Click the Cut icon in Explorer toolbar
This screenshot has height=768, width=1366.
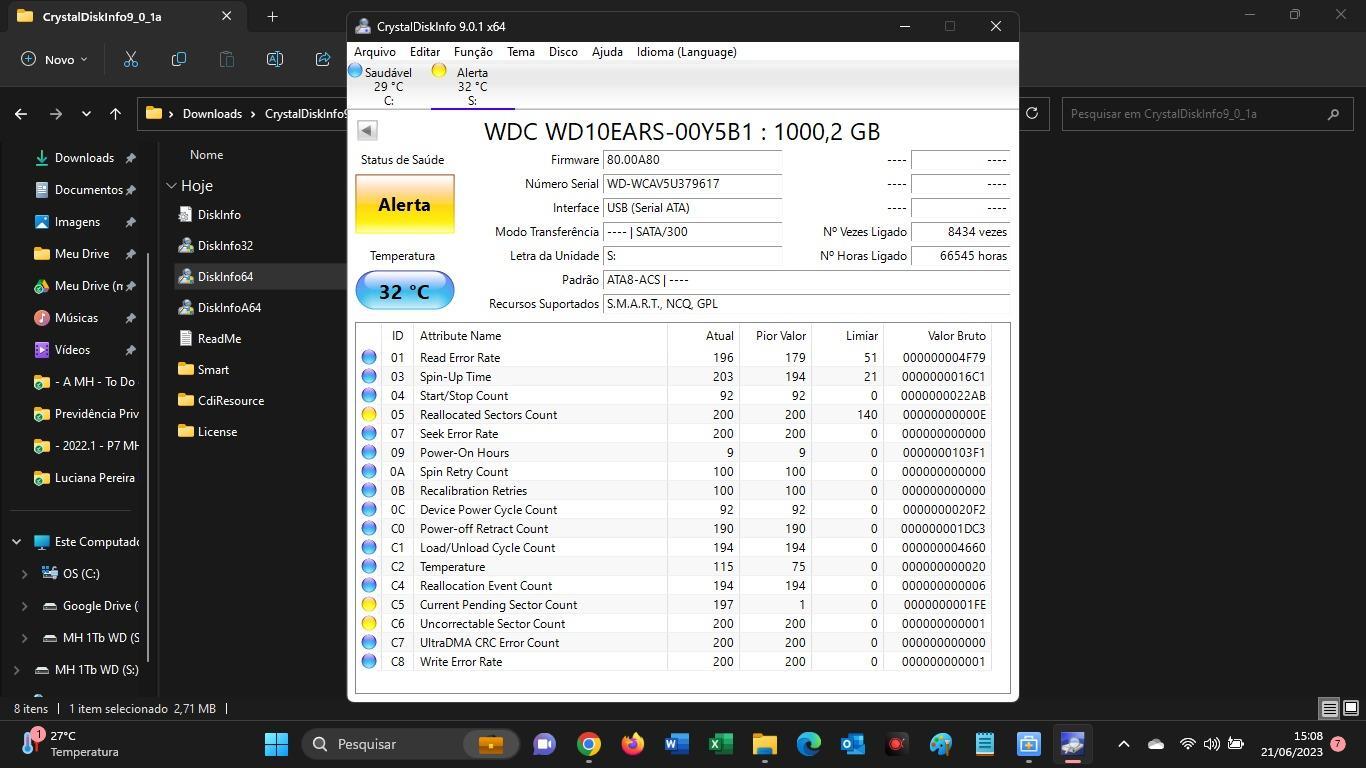click(x=130, y=59)
